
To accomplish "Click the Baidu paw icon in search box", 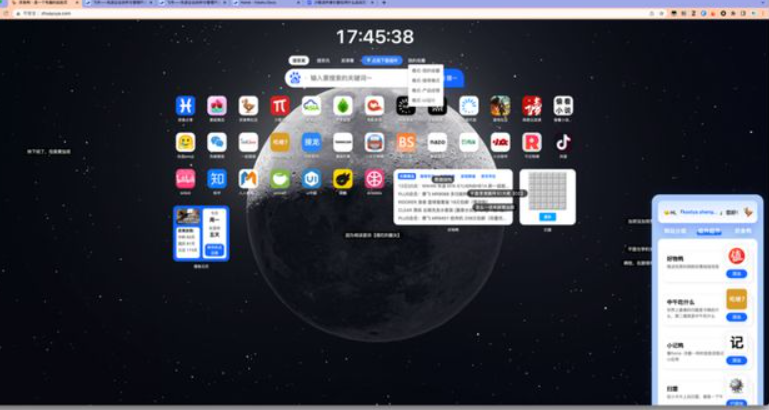I will [x=295, y=77].
